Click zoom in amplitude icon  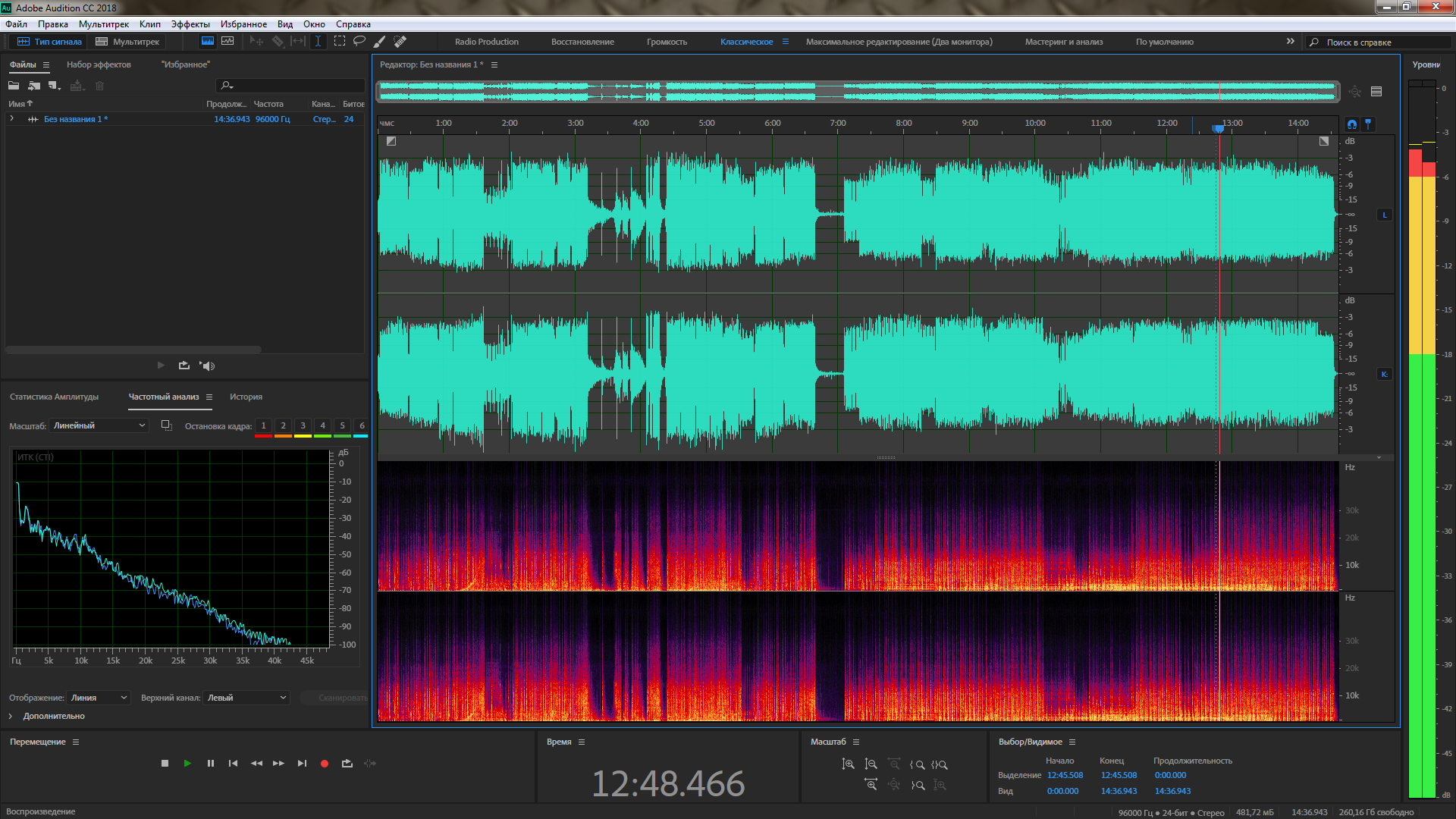[848, 764]
